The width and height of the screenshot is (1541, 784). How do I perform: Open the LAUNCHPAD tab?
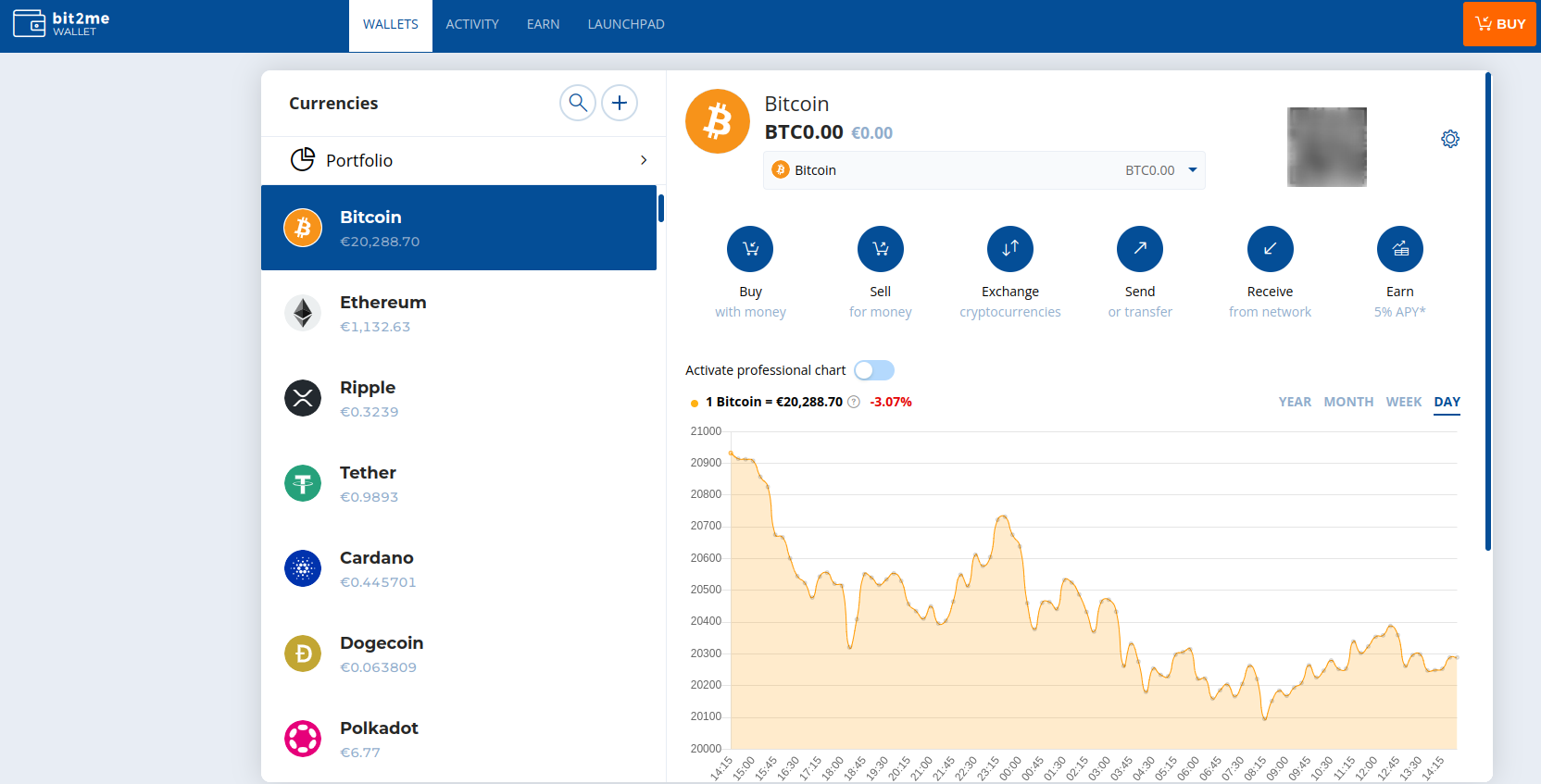click(626, 25)
